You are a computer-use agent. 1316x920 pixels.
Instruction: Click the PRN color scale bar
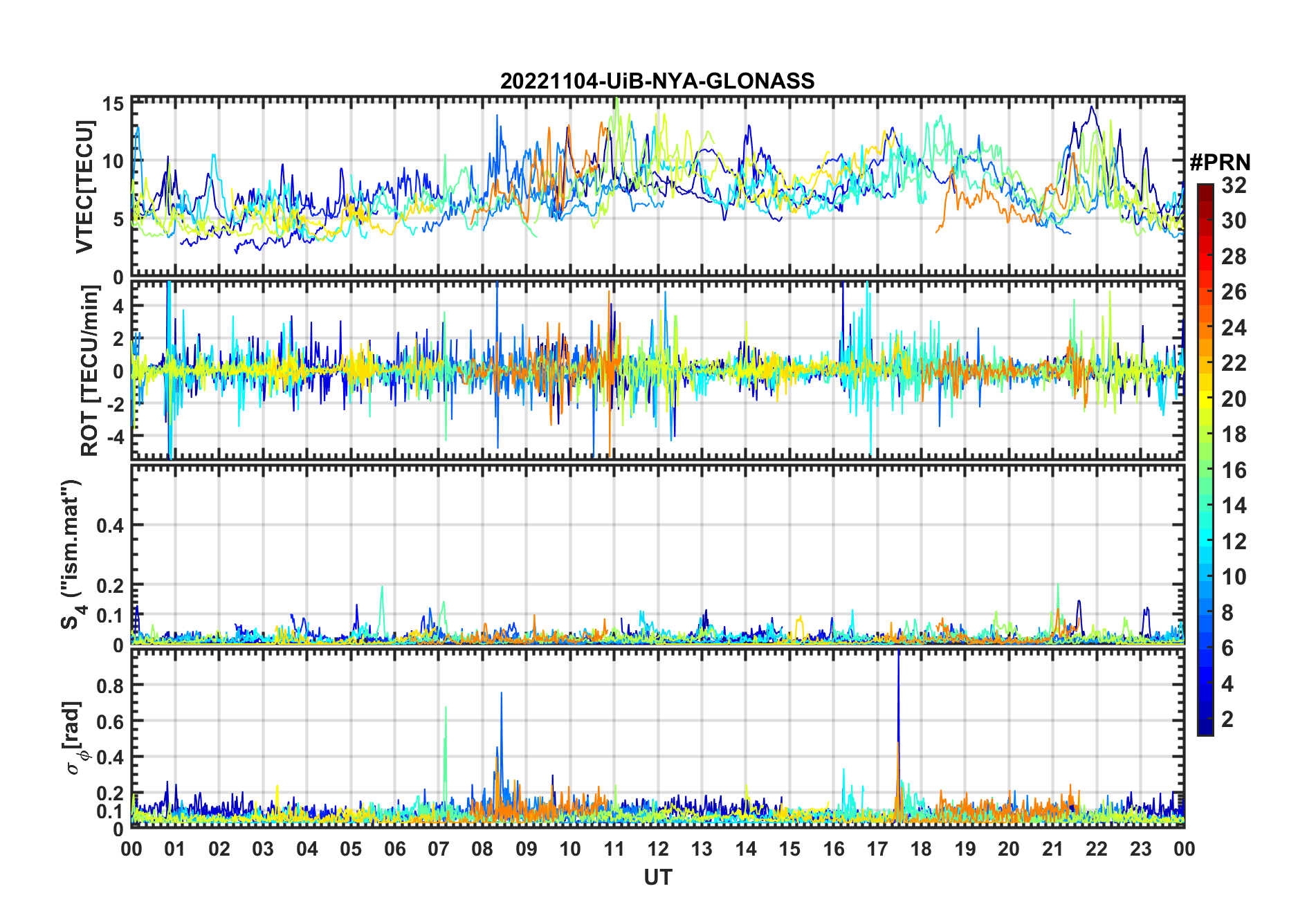coord(1205,459)
